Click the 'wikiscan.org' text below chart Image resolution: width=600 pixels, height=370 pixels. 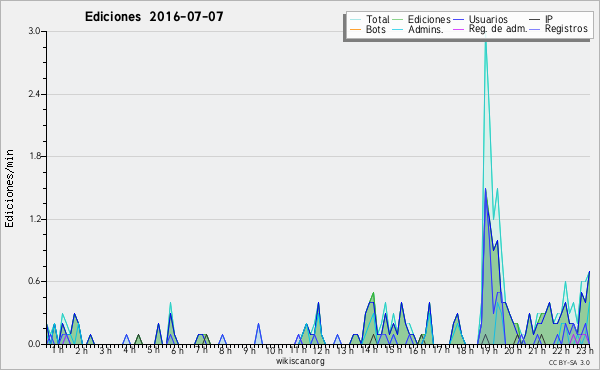tap(300, 361)
